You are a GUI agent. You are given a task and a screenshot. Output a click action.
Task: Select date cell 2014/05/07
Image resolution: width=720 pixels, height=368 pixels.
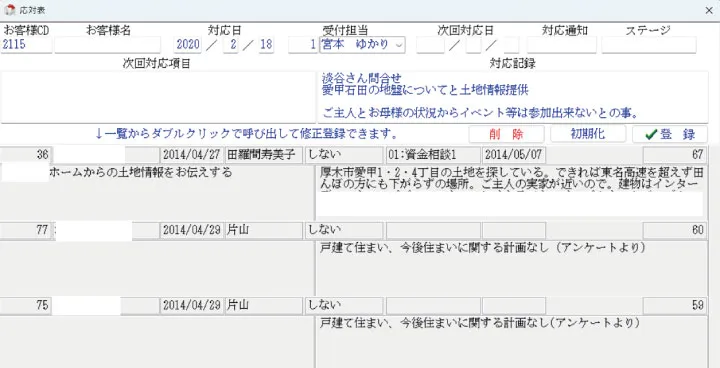pos(514,155)
